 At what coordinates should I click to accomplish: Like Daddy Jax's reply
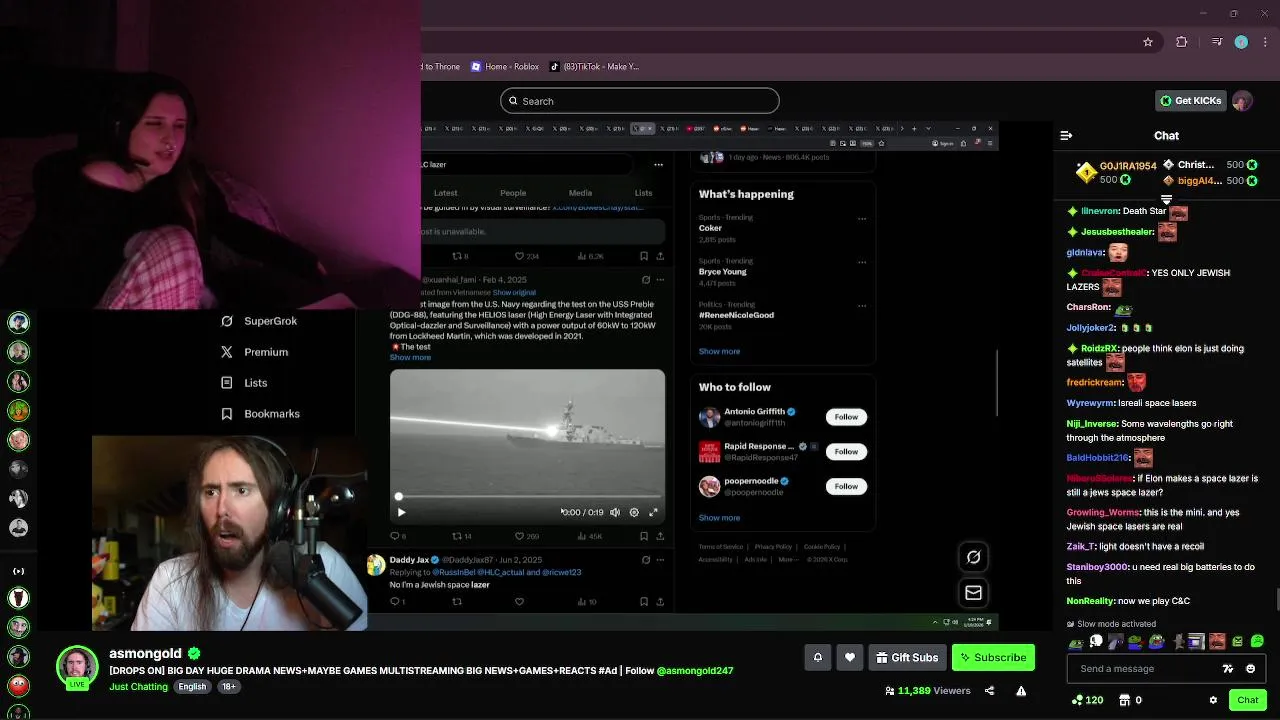[x=519, y=601]
